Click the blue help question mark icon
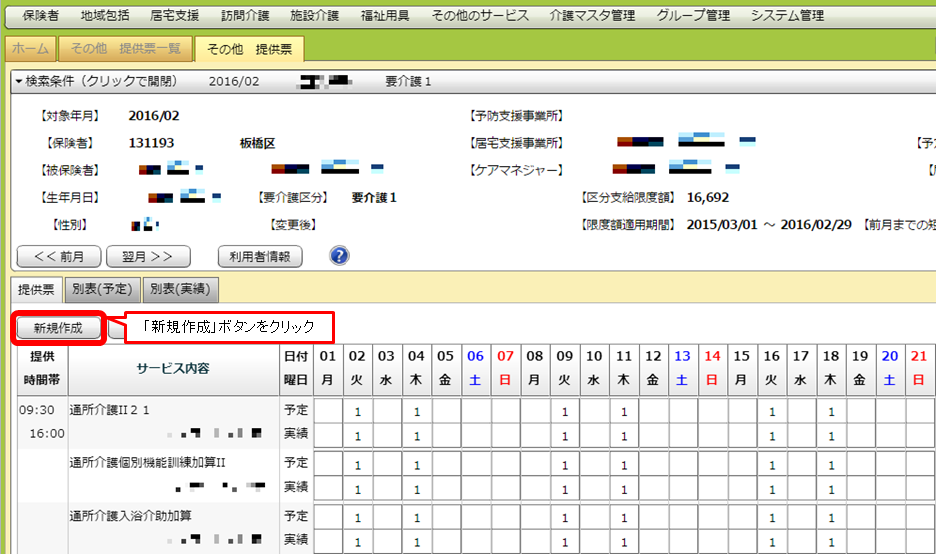The image size is (936, 554). pyautogui.click(x=339, y=256)
